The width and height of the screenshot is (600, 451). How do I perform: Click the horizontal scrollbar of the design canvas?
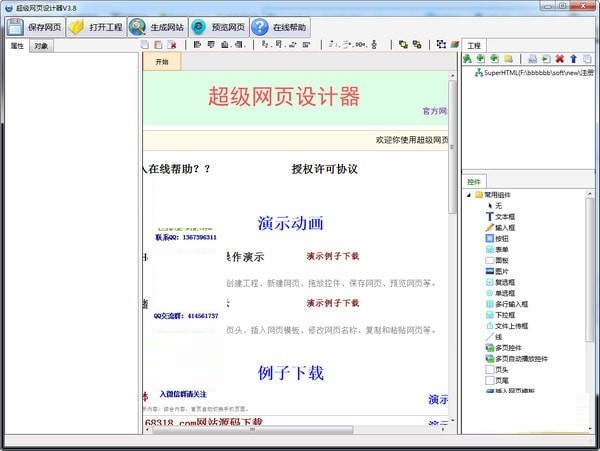coord(253,430)
